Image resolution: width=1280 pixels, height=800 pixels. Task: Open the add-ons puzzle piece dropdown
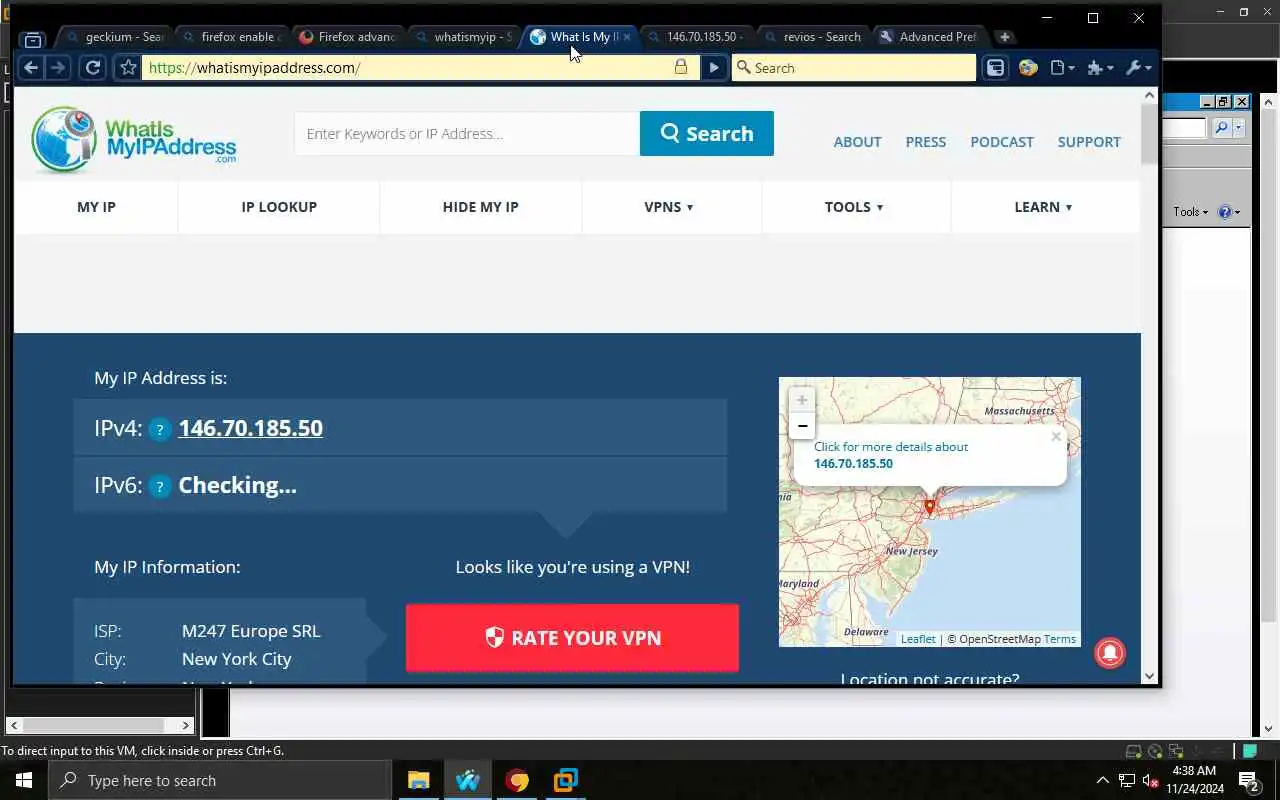1100,67
